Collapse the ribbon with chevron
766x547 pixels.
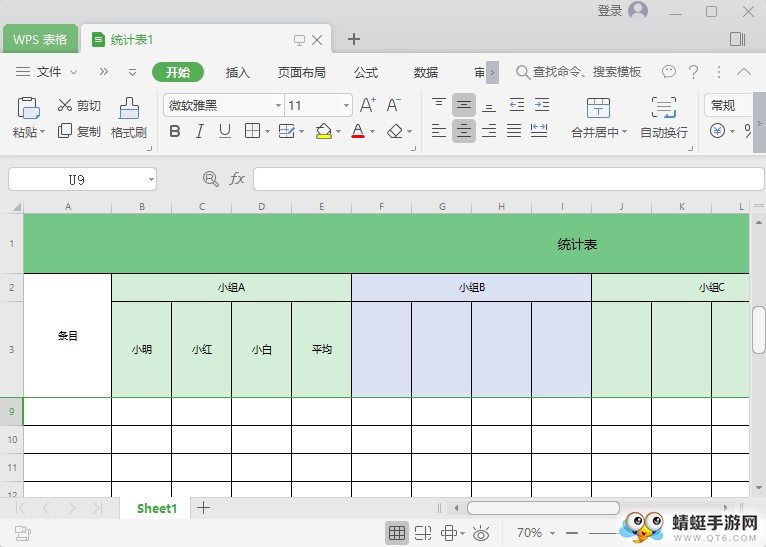click(744, 72)
